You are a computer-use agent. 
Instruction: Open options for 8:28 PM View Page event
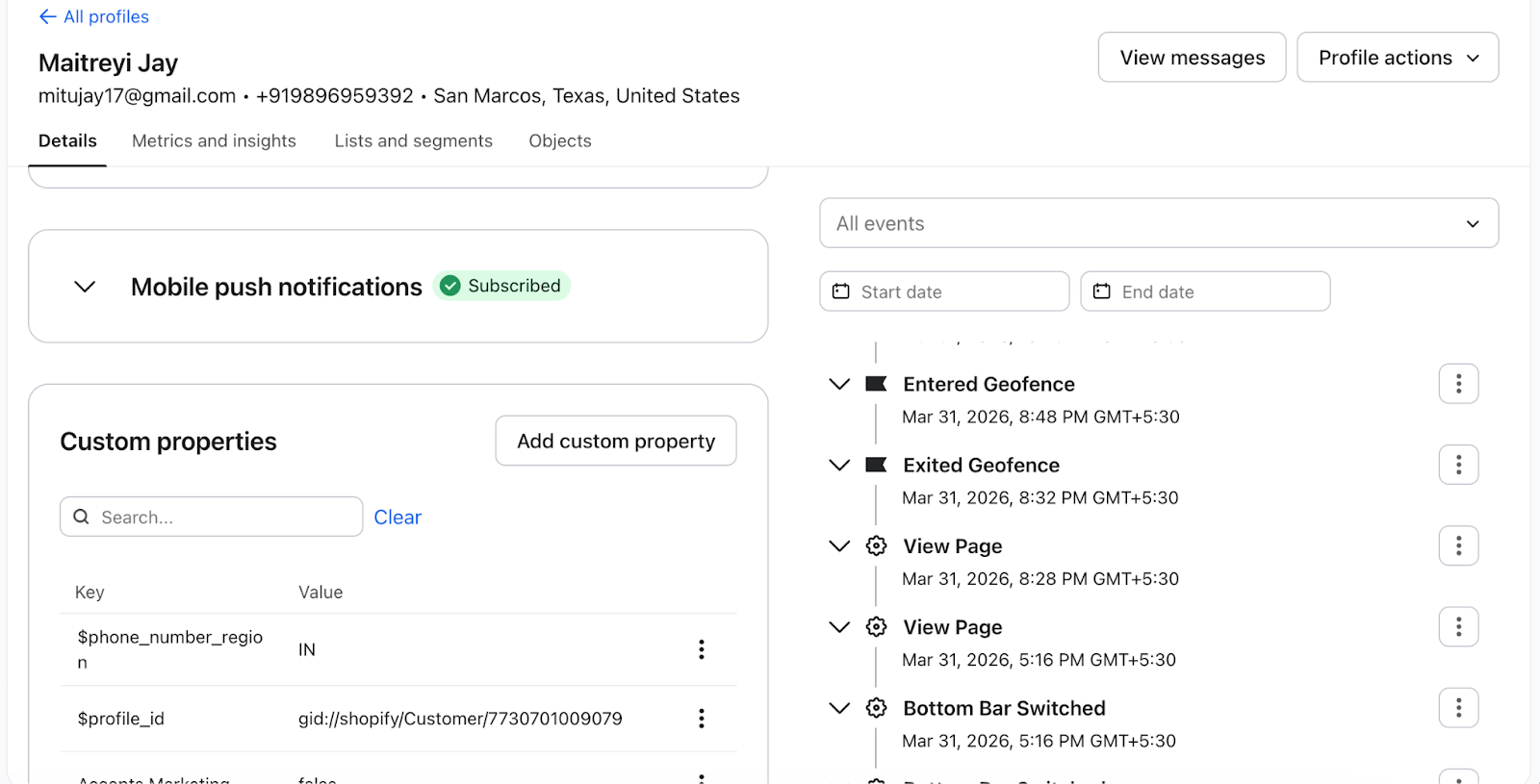click(1458, 546)
